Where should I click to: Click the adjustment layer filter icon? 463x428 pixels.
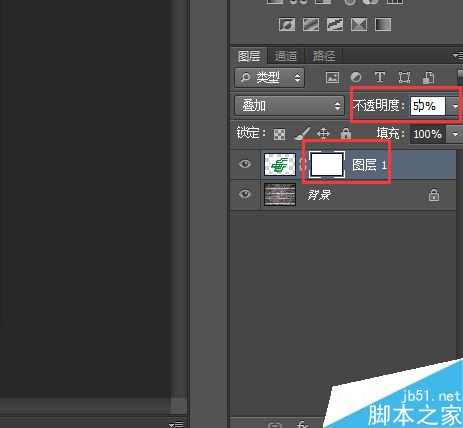[356, 78]
